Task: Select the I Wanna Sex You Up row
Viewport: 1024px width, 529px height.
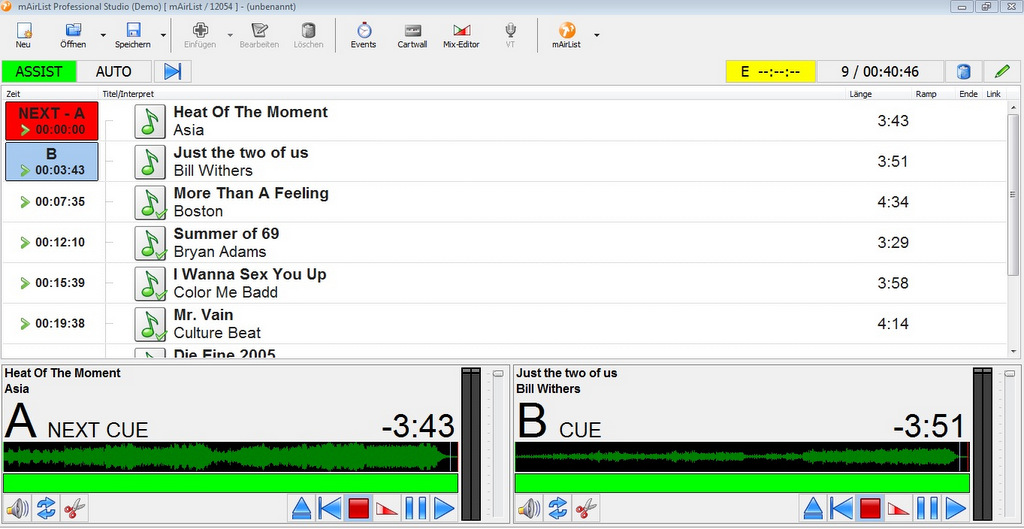Action: 504,283
